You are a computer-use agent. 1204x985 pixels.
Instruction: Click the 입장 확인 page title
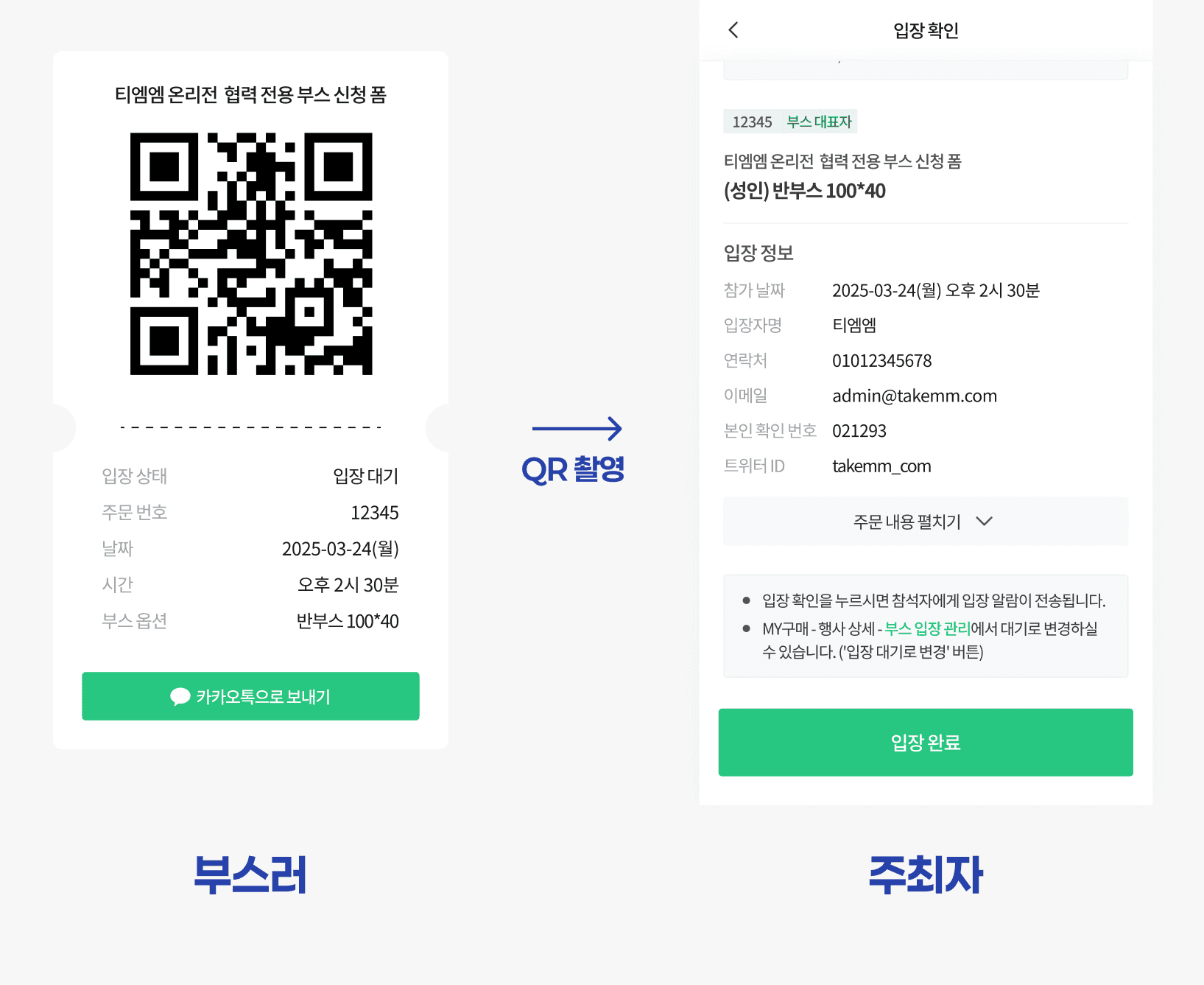click(926, 30)
